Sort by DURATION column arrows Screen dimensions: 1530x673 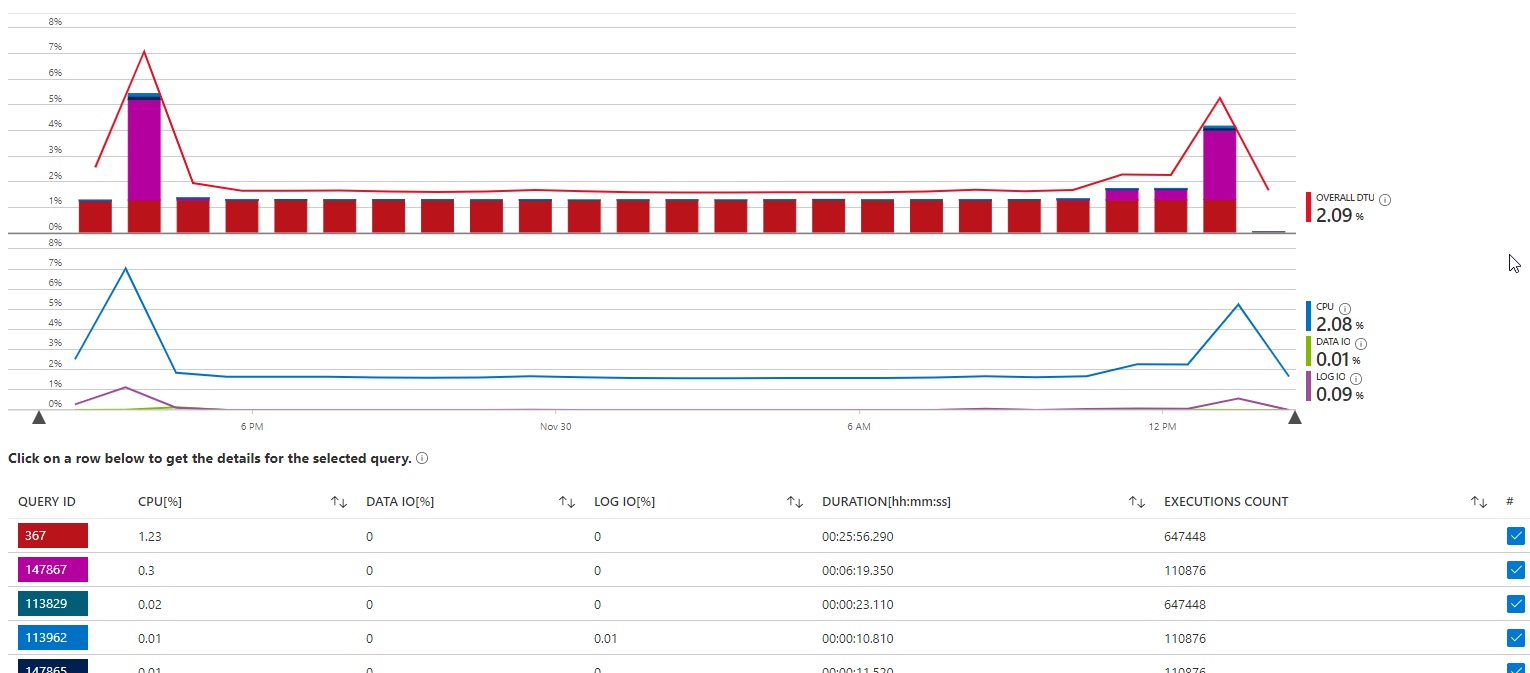tap(1137, 502)
